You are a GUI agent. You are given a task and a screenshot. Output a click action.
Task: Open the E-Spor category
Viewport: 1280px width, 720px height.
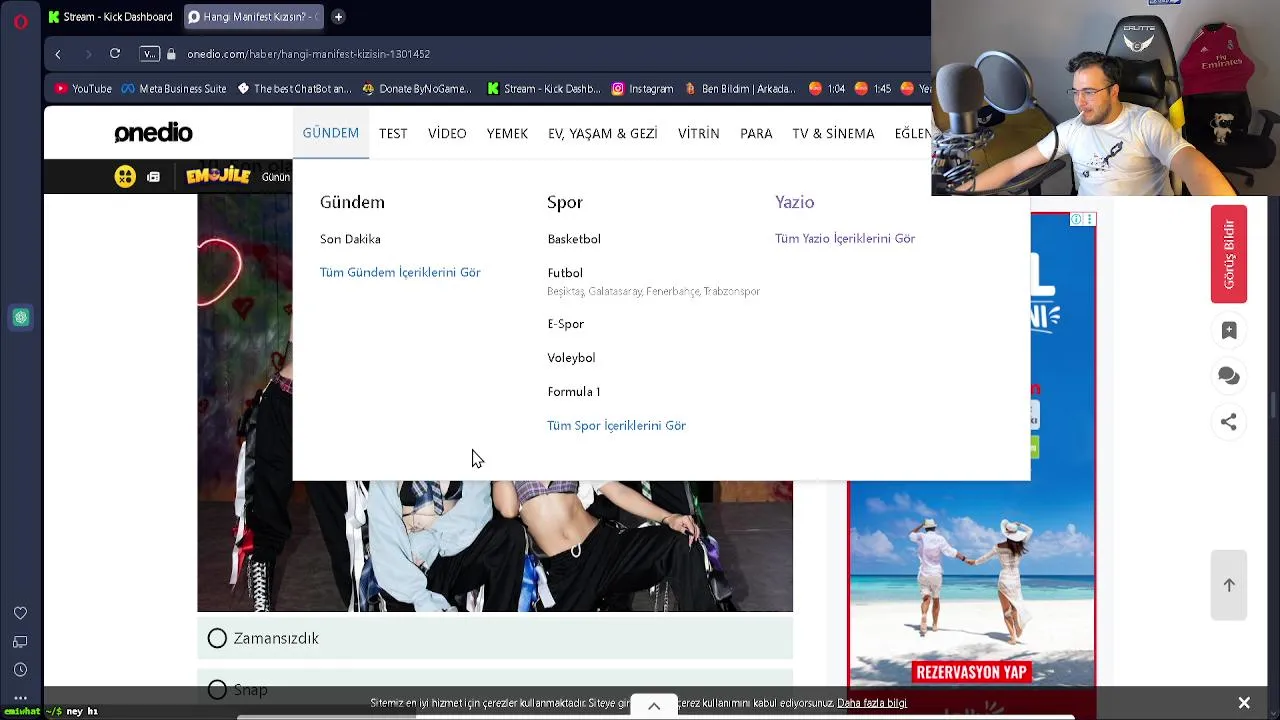[565, 324]
